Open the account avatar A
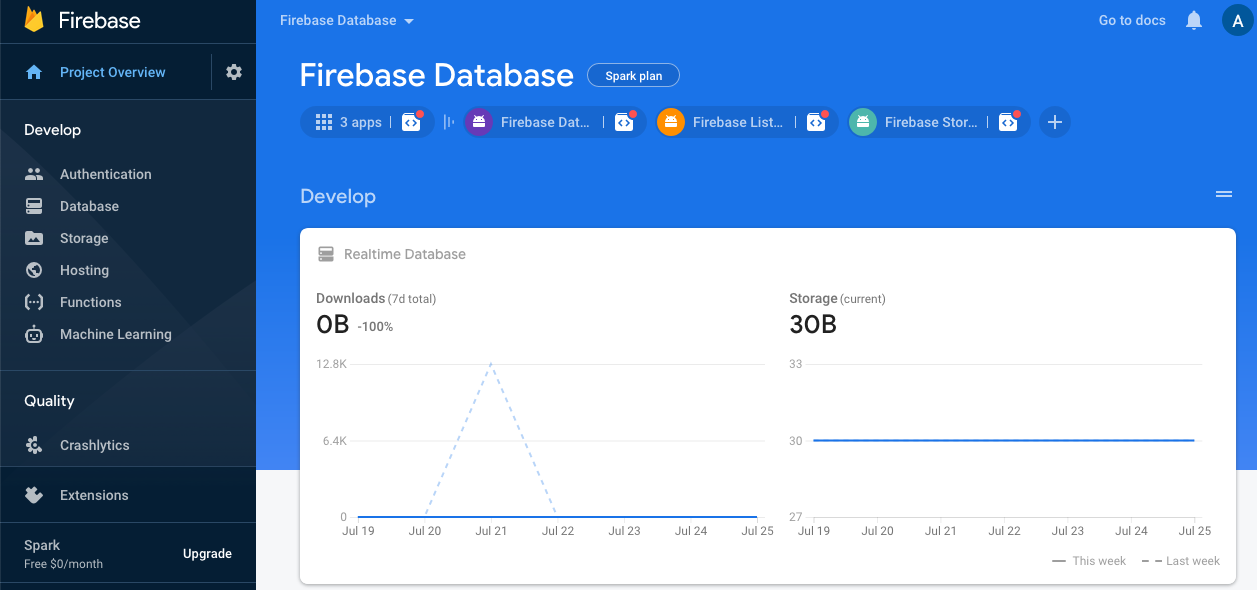The image size is (1257, 590). coord(1238,20)
